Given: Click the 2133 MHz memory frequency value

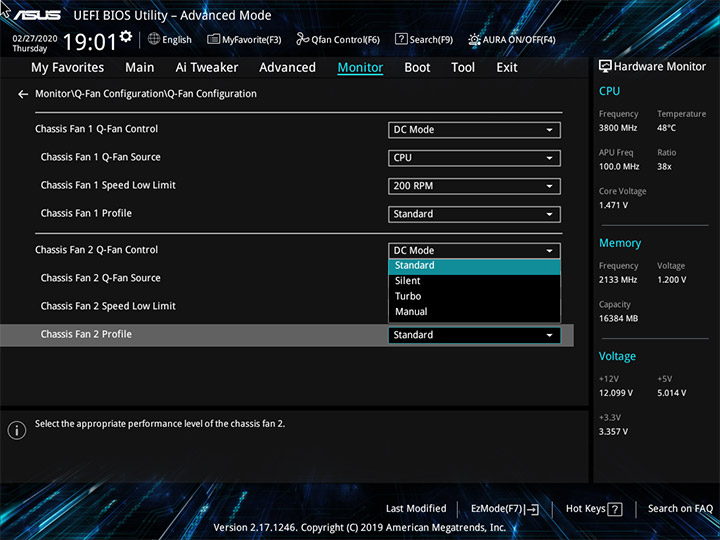Looking at the screenshot, I should coord(618,280).
